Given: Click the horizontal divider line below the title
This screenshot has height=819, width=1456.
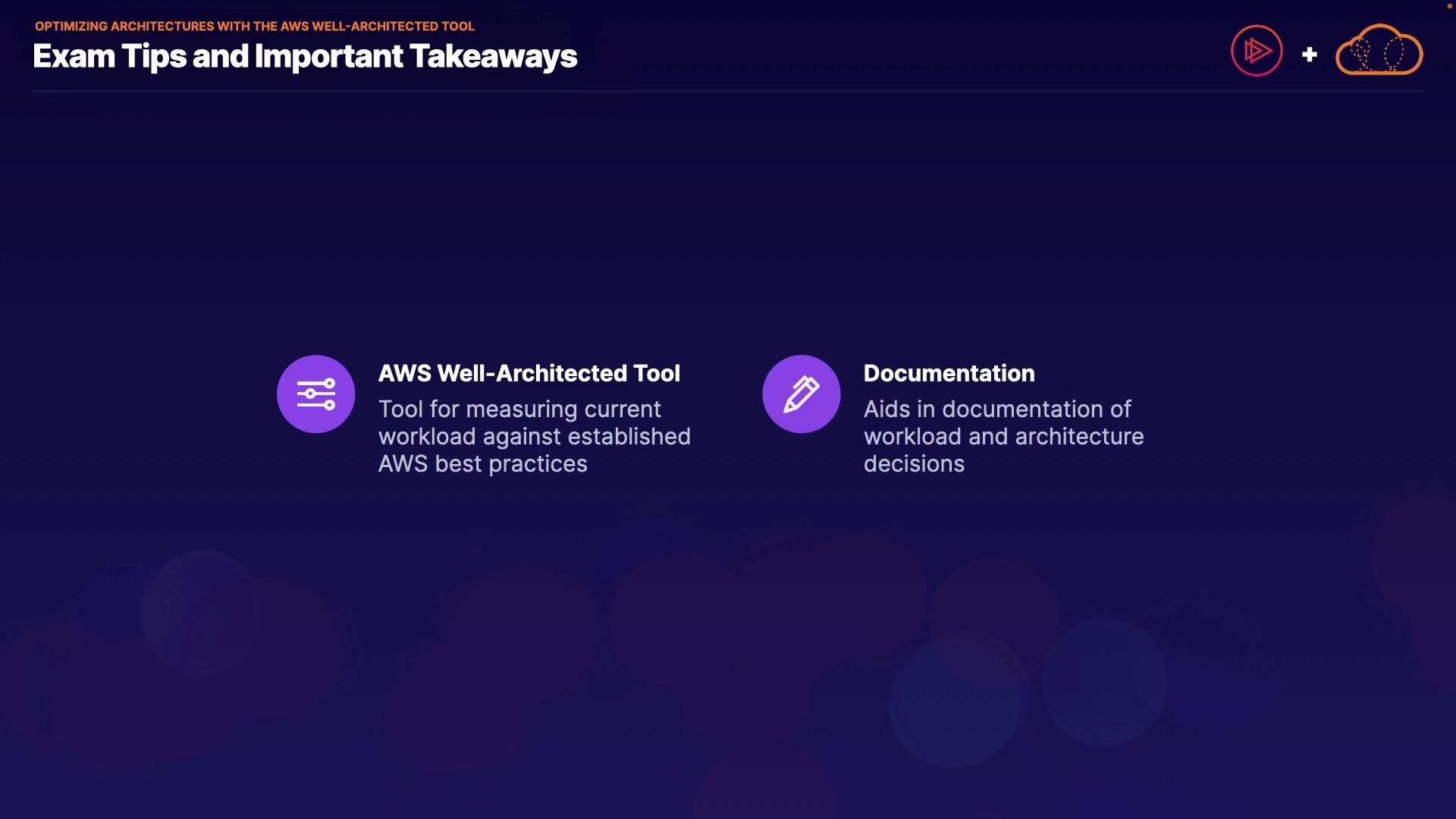Looking at the screenshot, I should [x=728, y=92].
